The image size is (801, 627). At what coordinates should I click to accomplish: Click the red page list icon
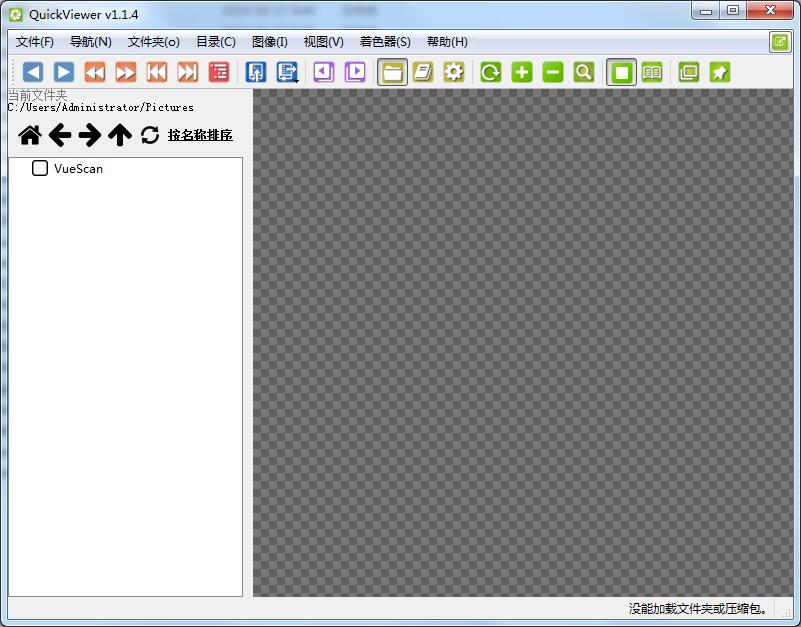pos(219,72)
